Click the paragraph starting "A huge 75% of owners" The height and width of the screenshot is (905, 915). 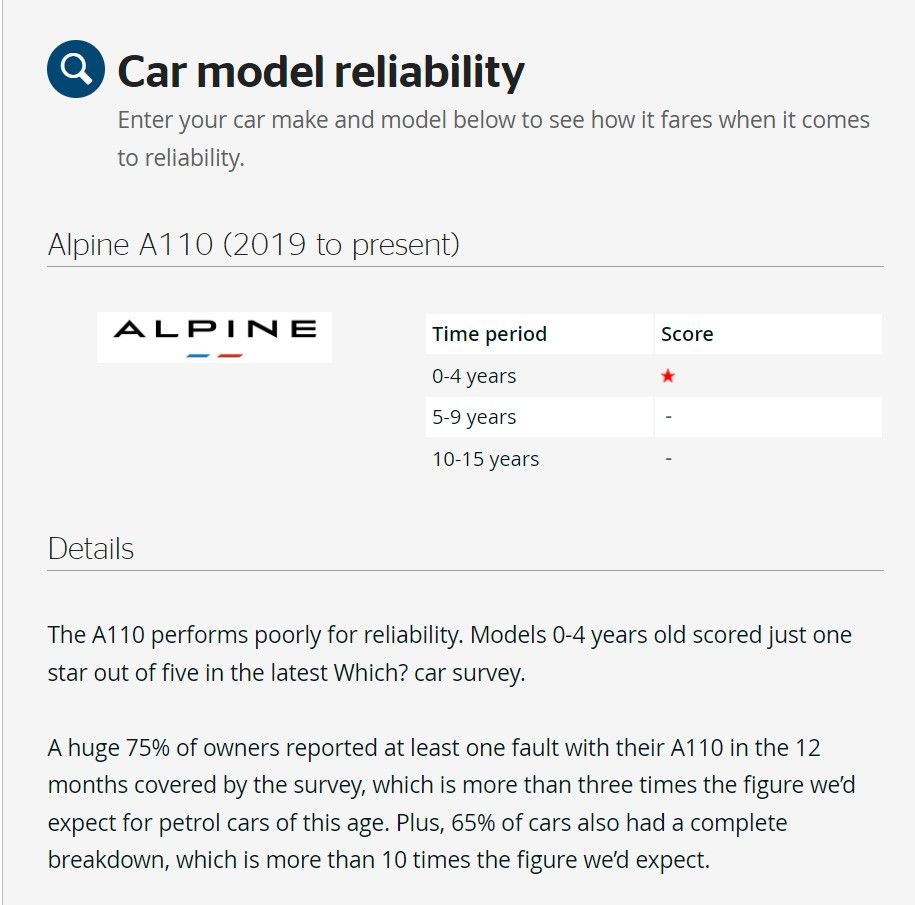(x=450, y=804)
